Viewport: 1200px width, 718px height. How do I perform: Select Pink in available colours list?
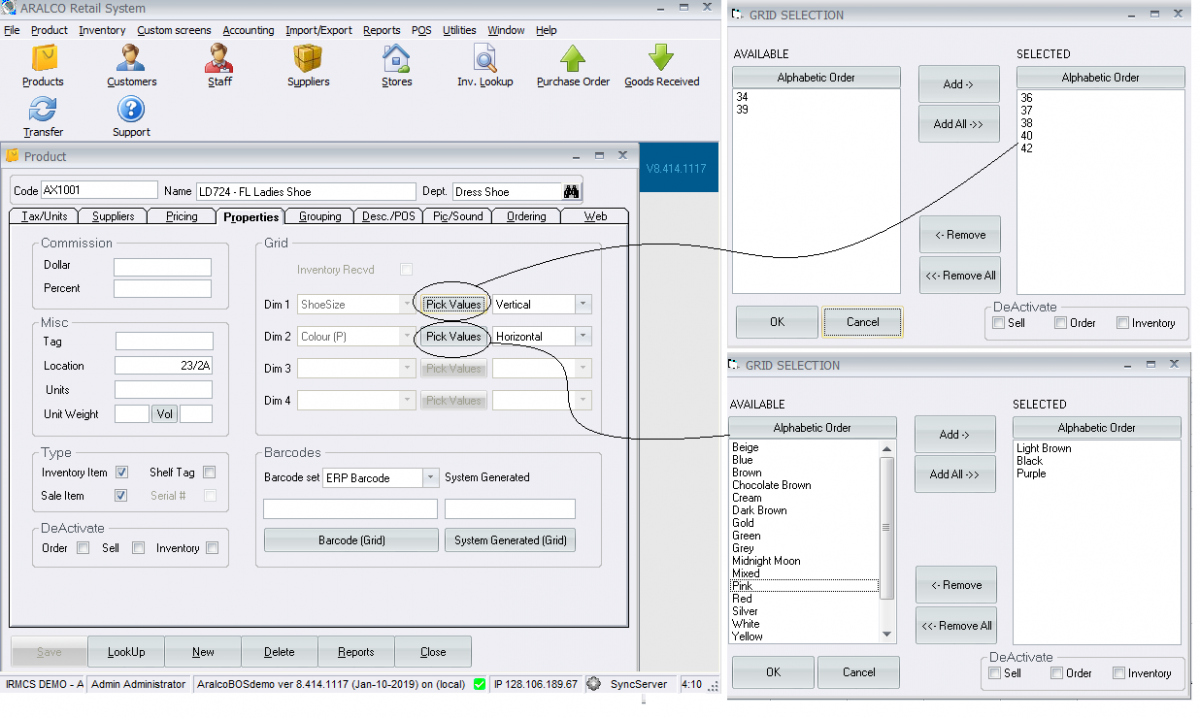tap(805, 586)
